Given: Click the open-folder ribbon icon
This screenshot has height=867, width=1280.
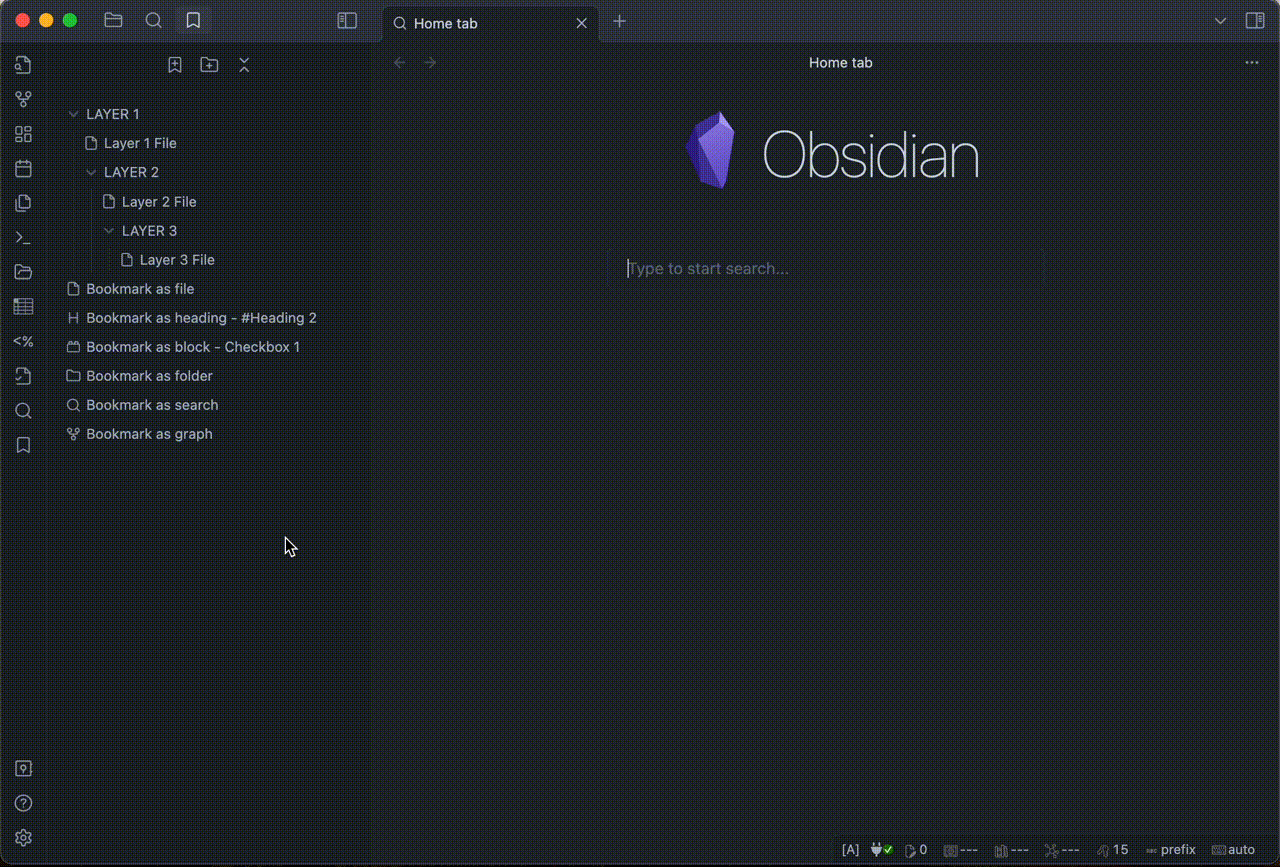Looking at the screenshot, I should pyautogui.click(x=23, y=272).
